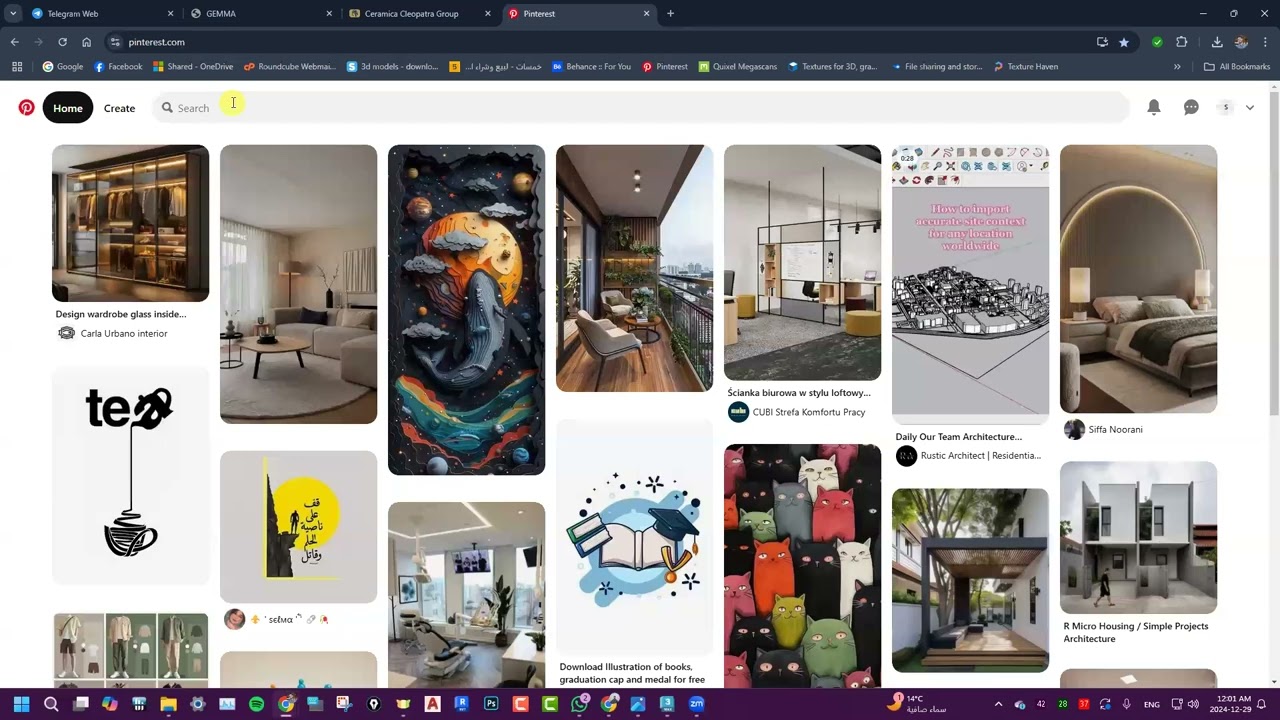Screen dimensions: 1280x720
Task: Click the CUBI Strefa Komfortu Pracy author
Action: point(809,412)
